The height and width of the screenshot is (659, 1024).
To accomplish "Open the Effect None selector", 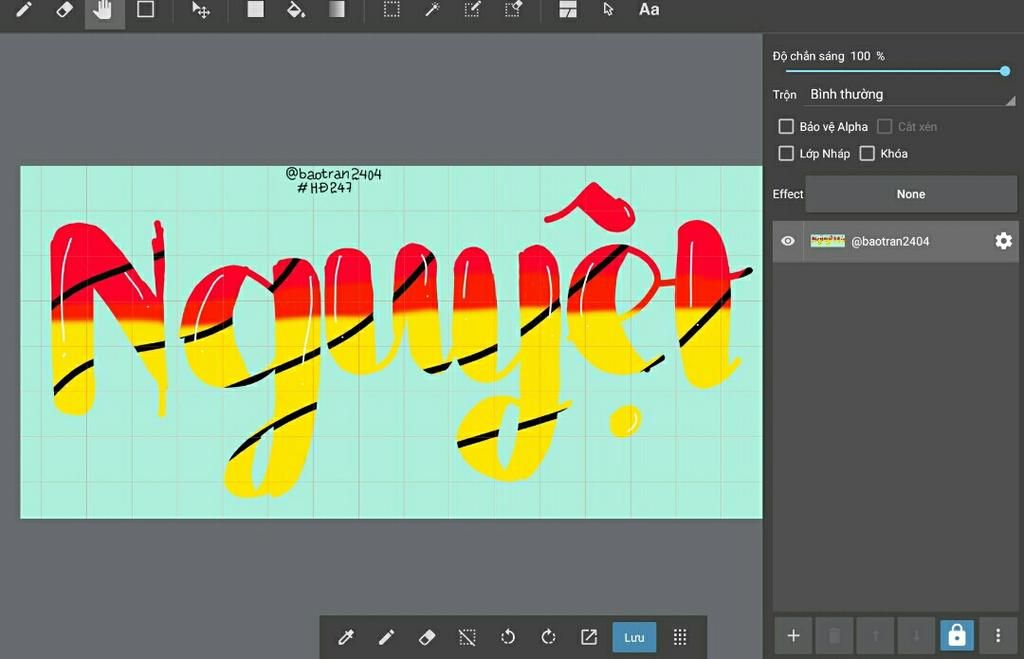I will (911, 194).
